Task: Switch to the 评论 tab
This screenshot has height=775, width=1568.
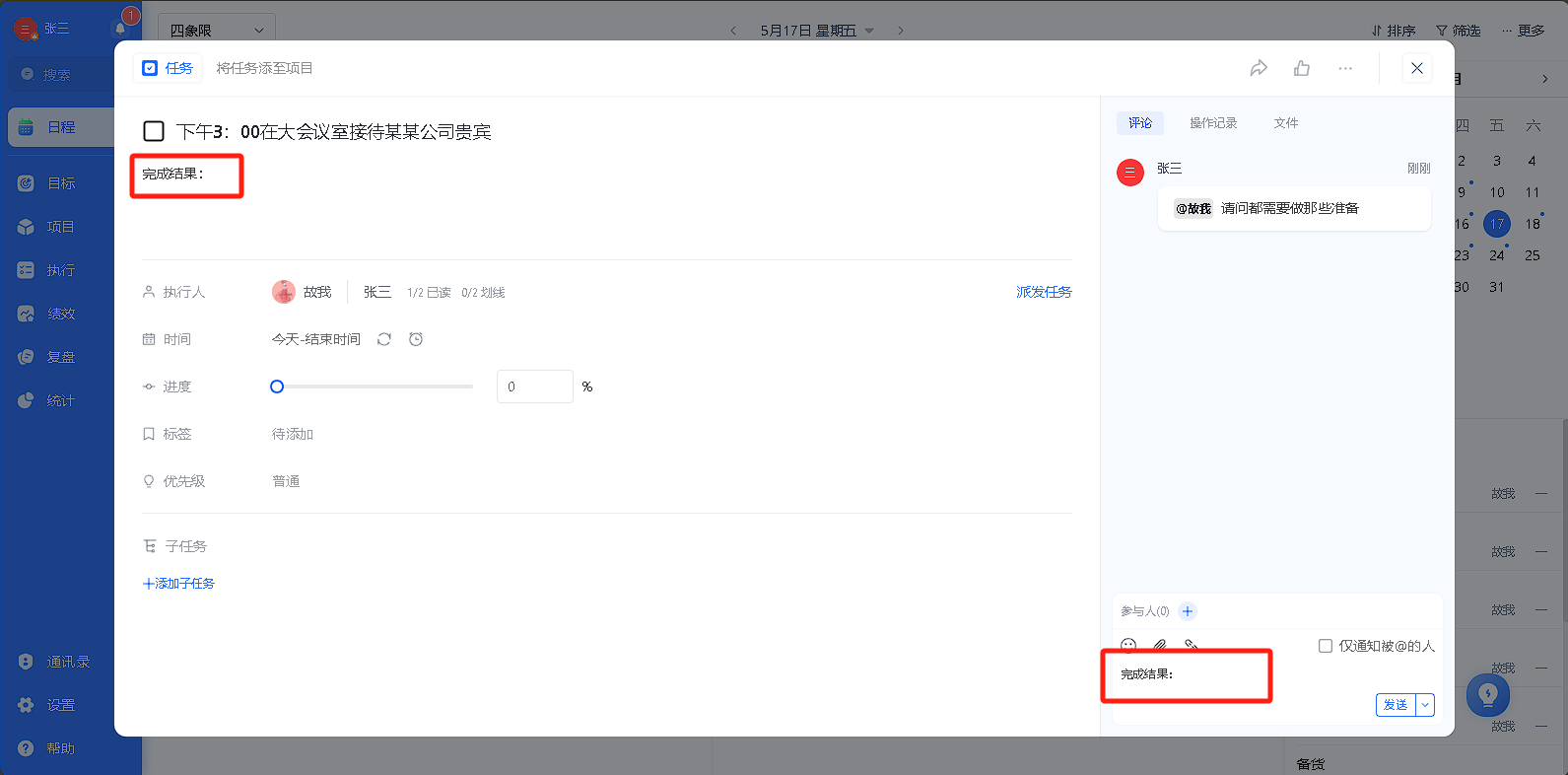Action: 1140,123
